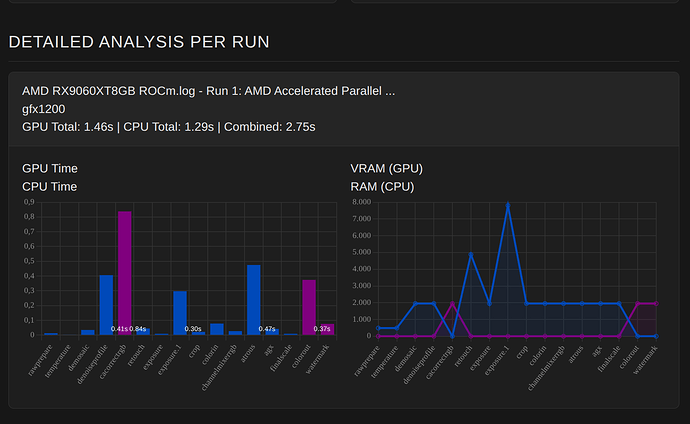This screenshot has height=424, width=690.
Task: Select the blue exposure.1 bar in time chart
Action: 180,311
